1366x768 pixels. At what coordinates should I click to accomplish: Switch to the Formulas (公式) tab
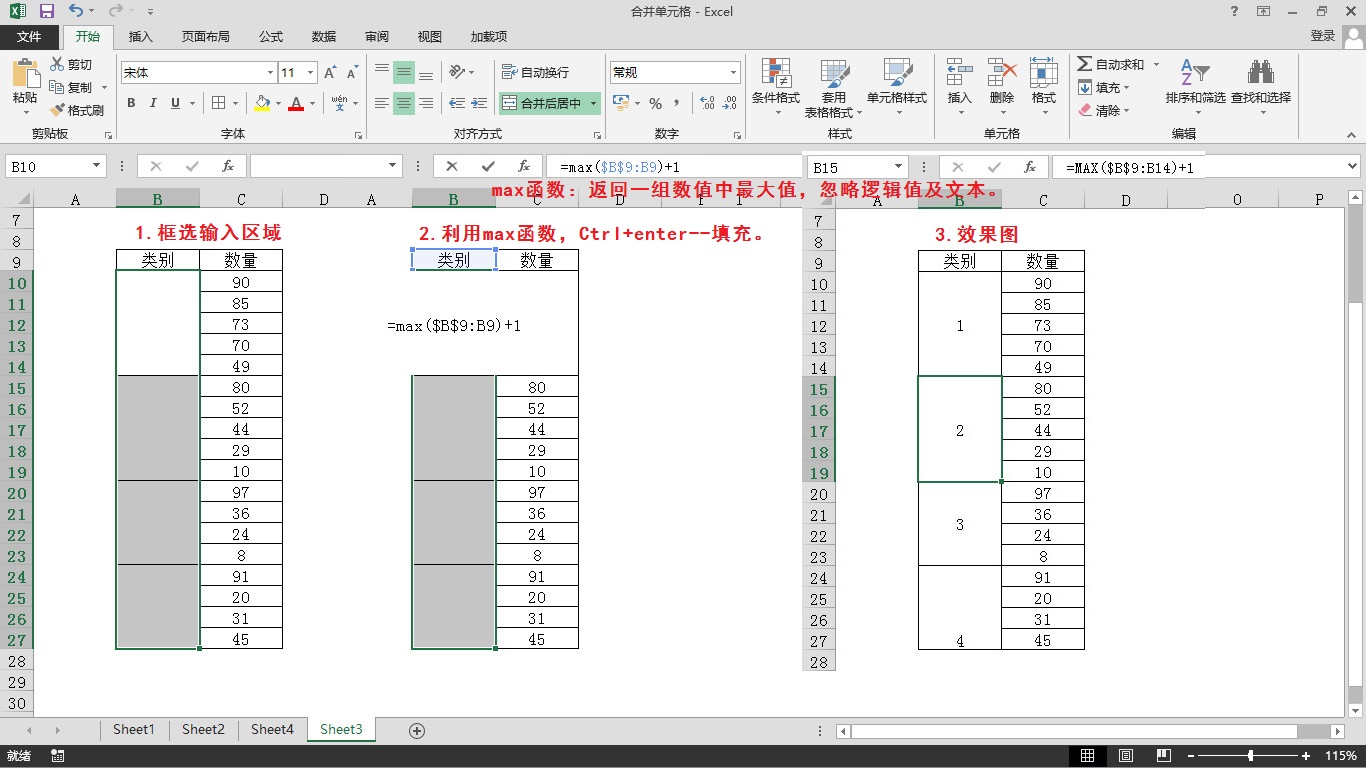(x=271, y=36)
